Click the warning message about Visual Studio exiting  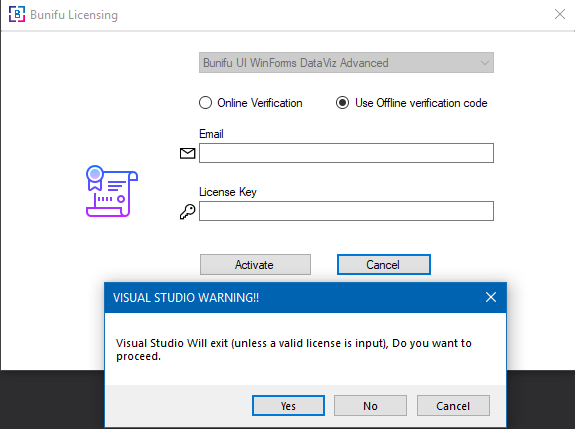pos(294,349)
